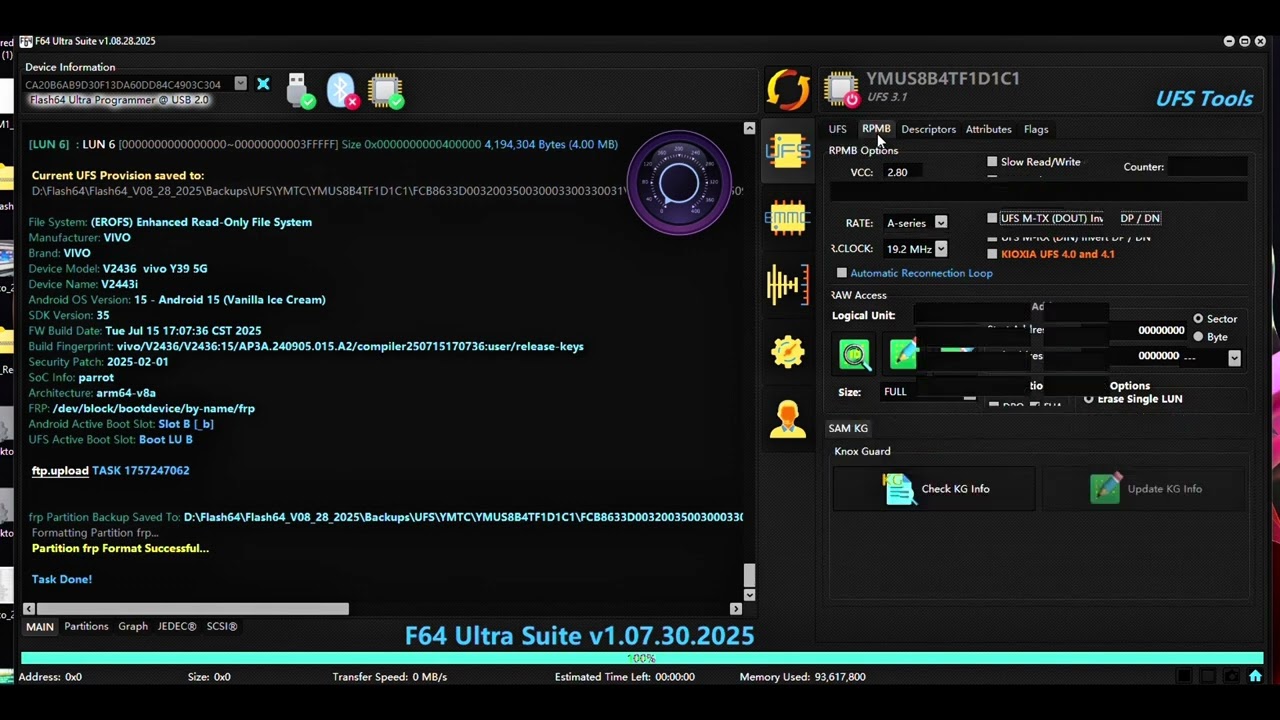Select the Sector radio button
The width and height of the screenshot is (1280, 720).
1198,319
